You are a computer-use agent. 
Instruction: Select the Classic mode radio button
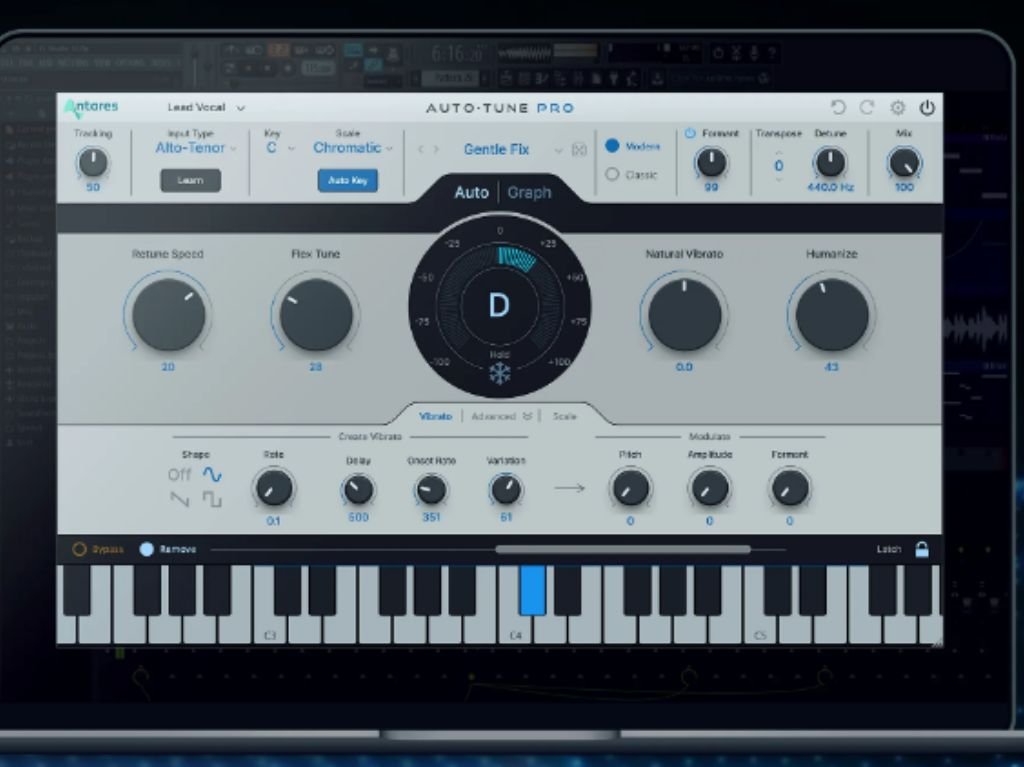[612, 174]
